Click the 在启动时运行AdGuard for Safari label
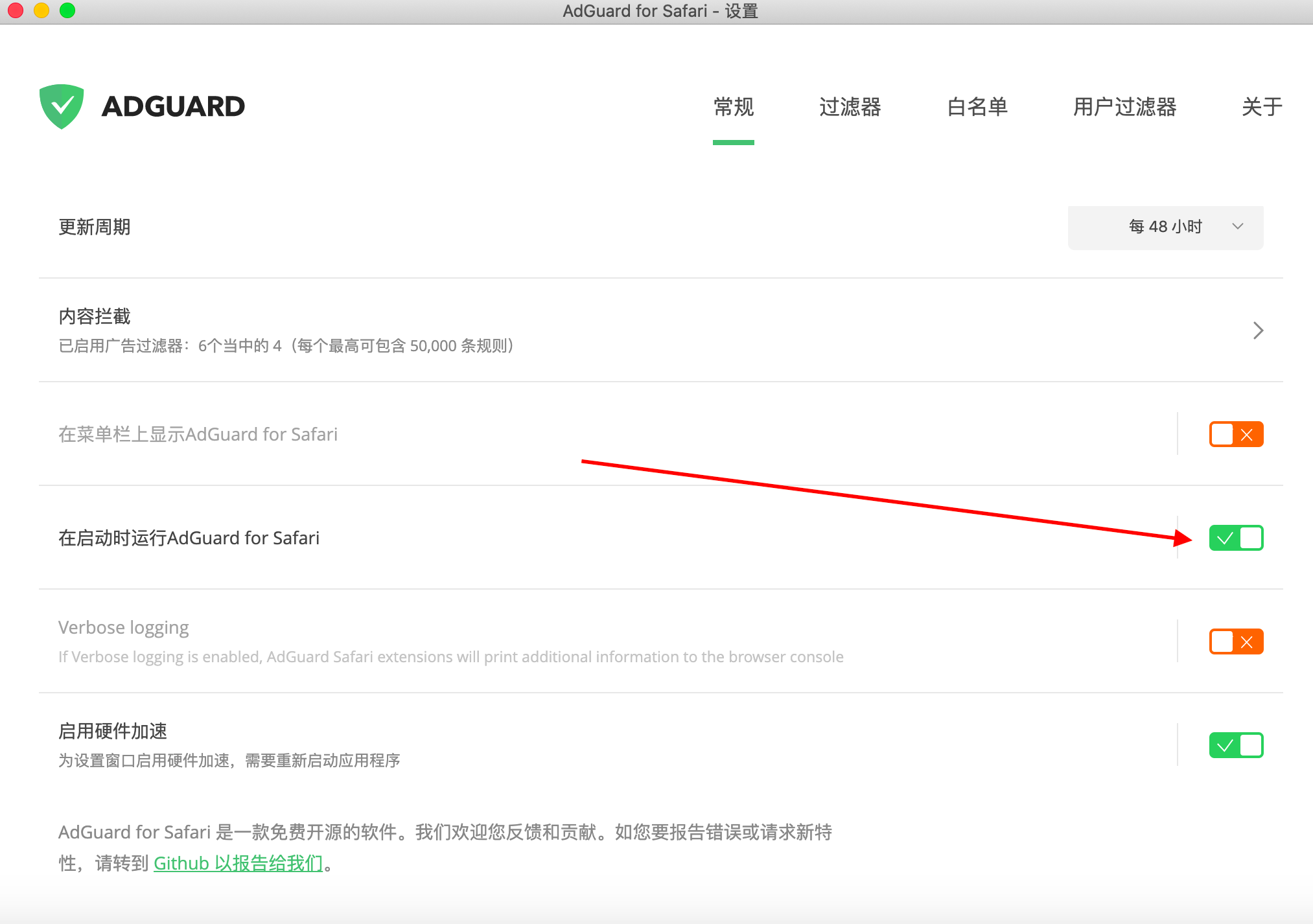The image size is (1313, 924). point(189,538)
